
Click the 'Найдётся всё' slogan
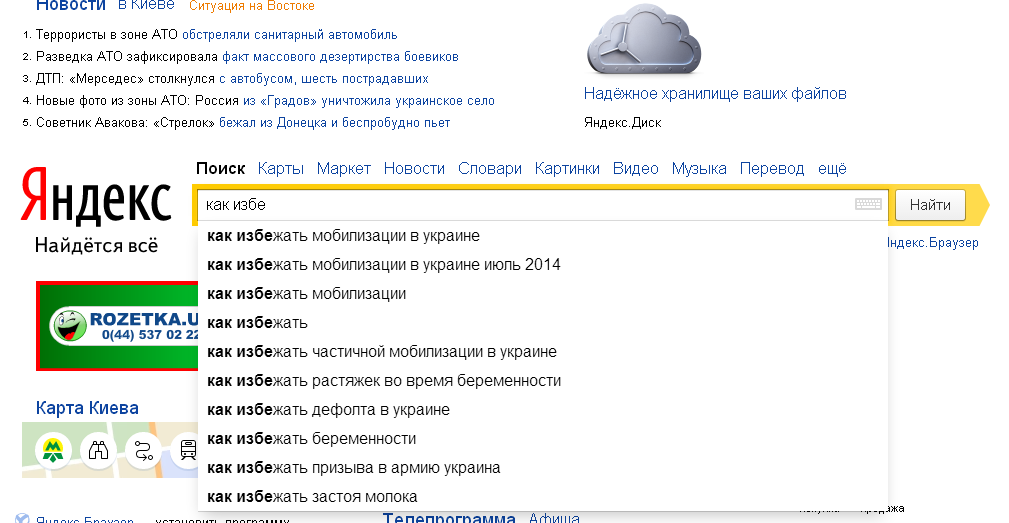pyautogui.click(x=96, y=245)
